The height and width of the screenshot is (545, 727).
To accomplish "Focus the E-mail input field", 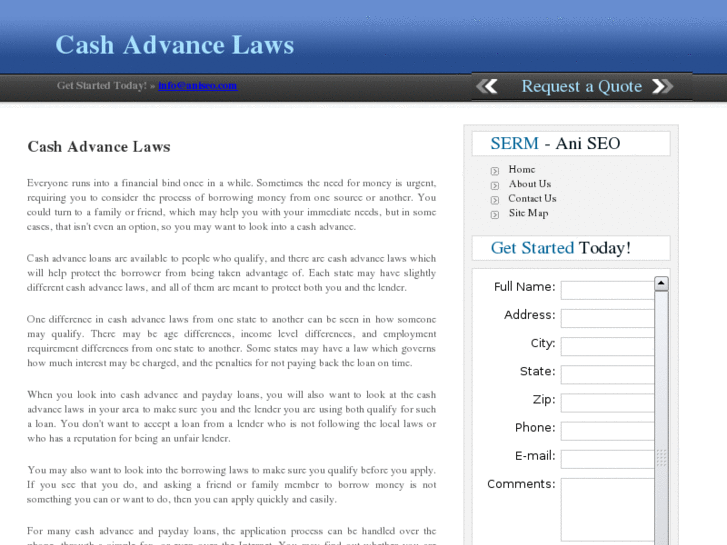I will 607,459.
